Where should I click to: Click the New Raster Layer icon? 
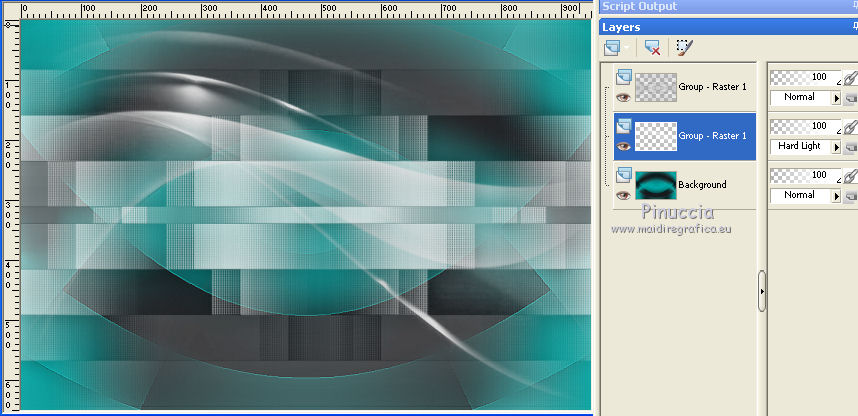(612, 48)
